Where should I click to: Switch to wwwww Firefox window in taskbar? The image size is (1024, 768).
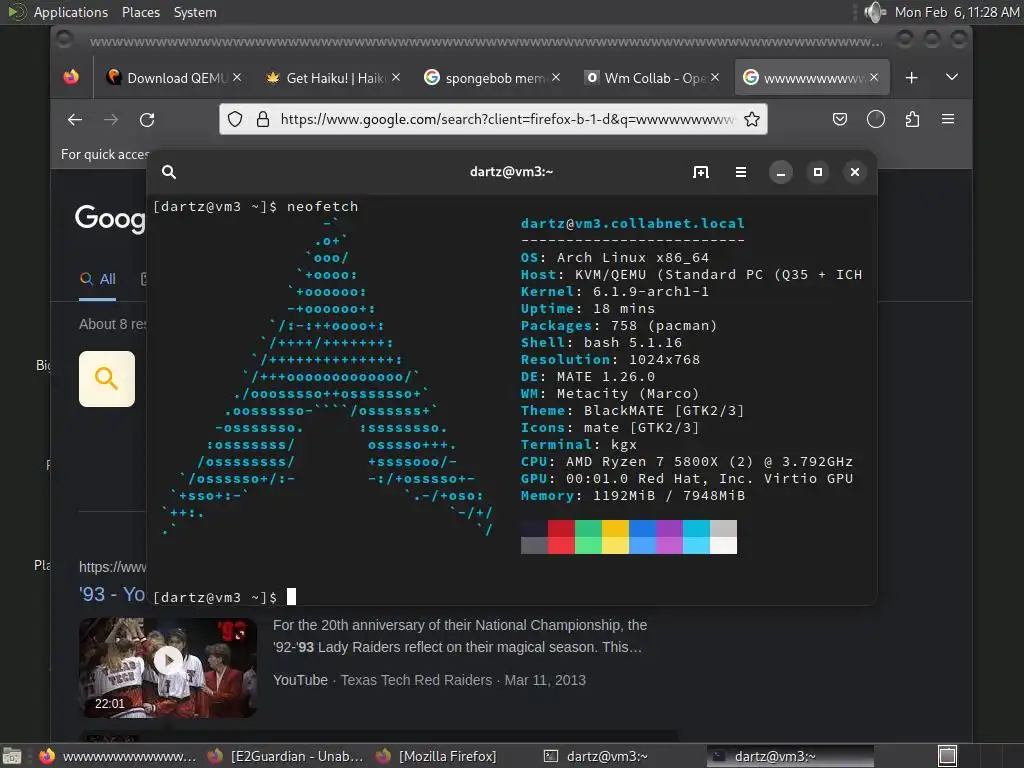(x=118, y=756)
